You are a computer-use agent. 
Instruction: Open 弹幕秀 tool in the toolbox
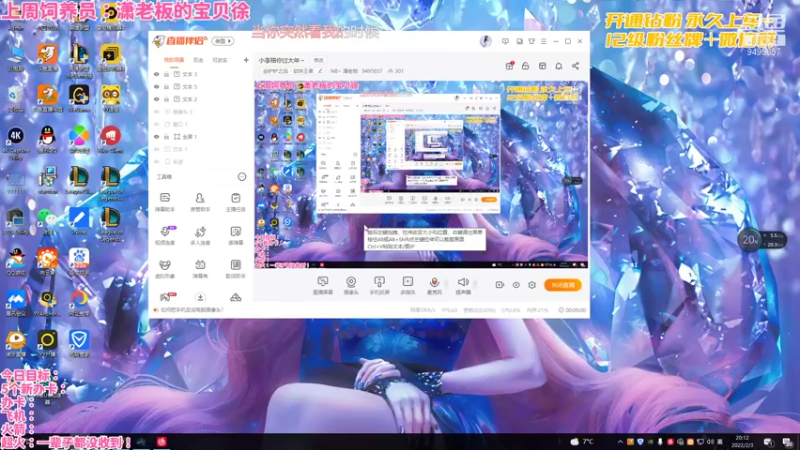point(200,269)
